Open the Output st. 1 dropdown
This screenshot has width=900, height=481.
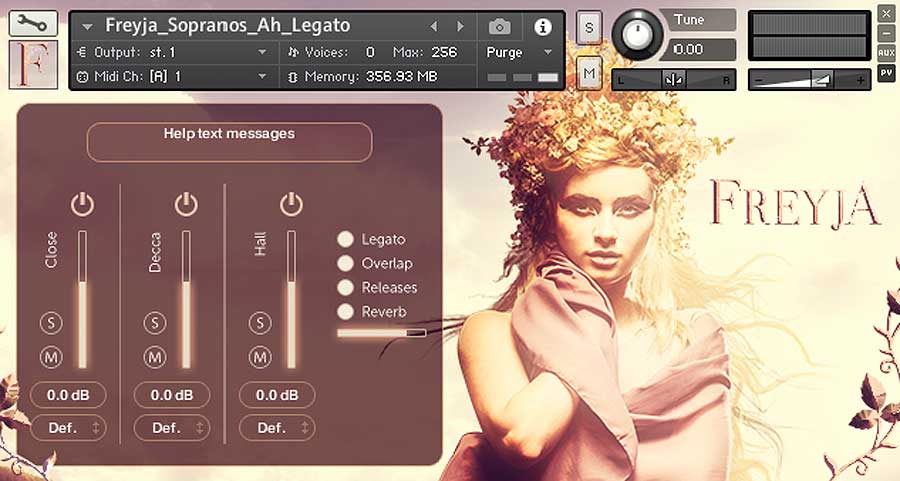click(174, 52)
